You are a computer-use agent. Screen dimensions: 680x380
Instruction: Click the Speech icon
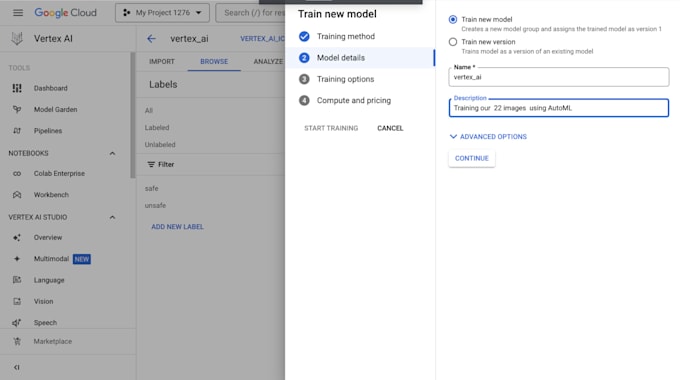[x=17, y=322]
